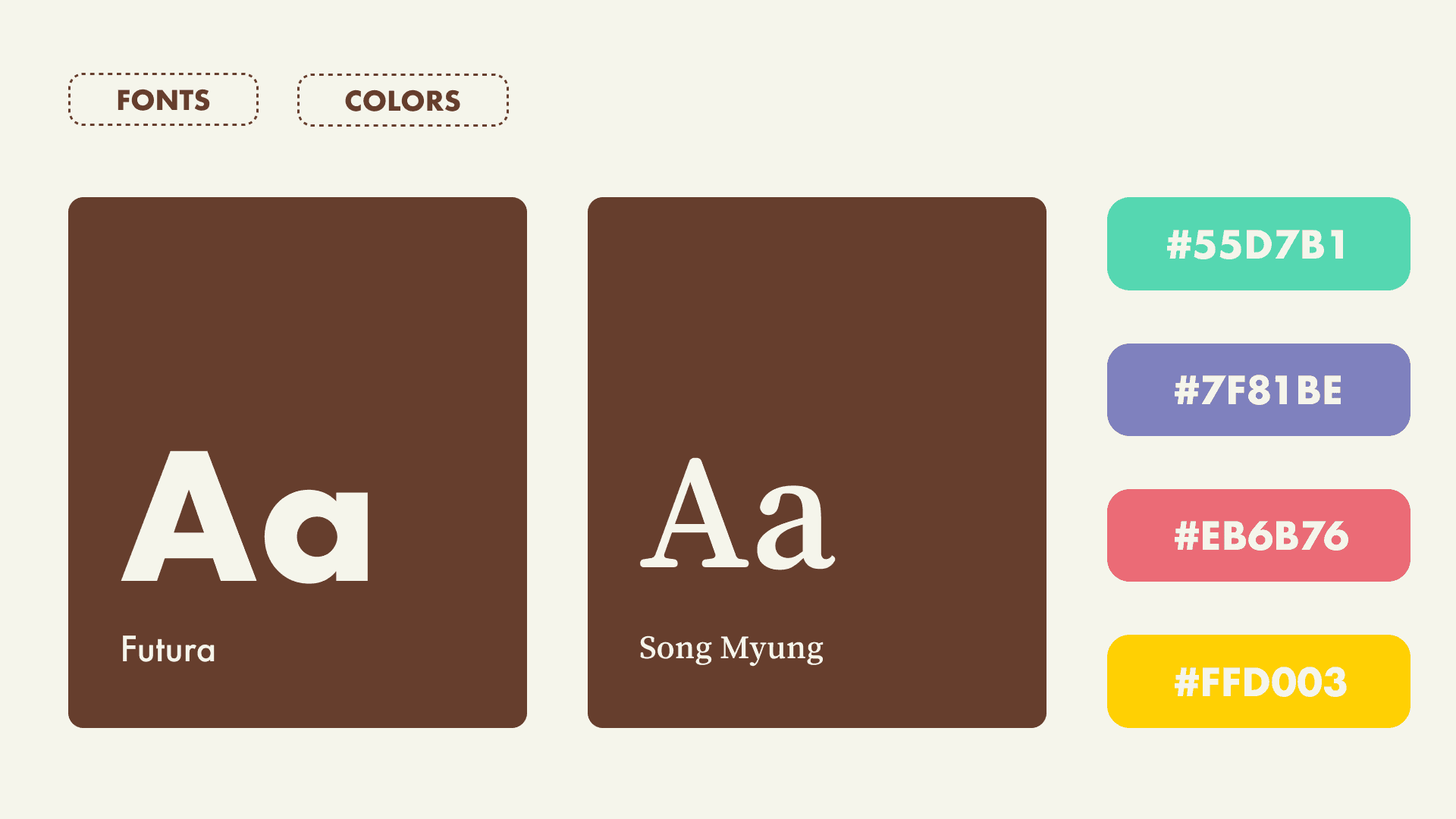This screenshot has height=819, width=1456.
Task: Choose the pink #EB6B76 color swatch
Action: (1258, 535)
